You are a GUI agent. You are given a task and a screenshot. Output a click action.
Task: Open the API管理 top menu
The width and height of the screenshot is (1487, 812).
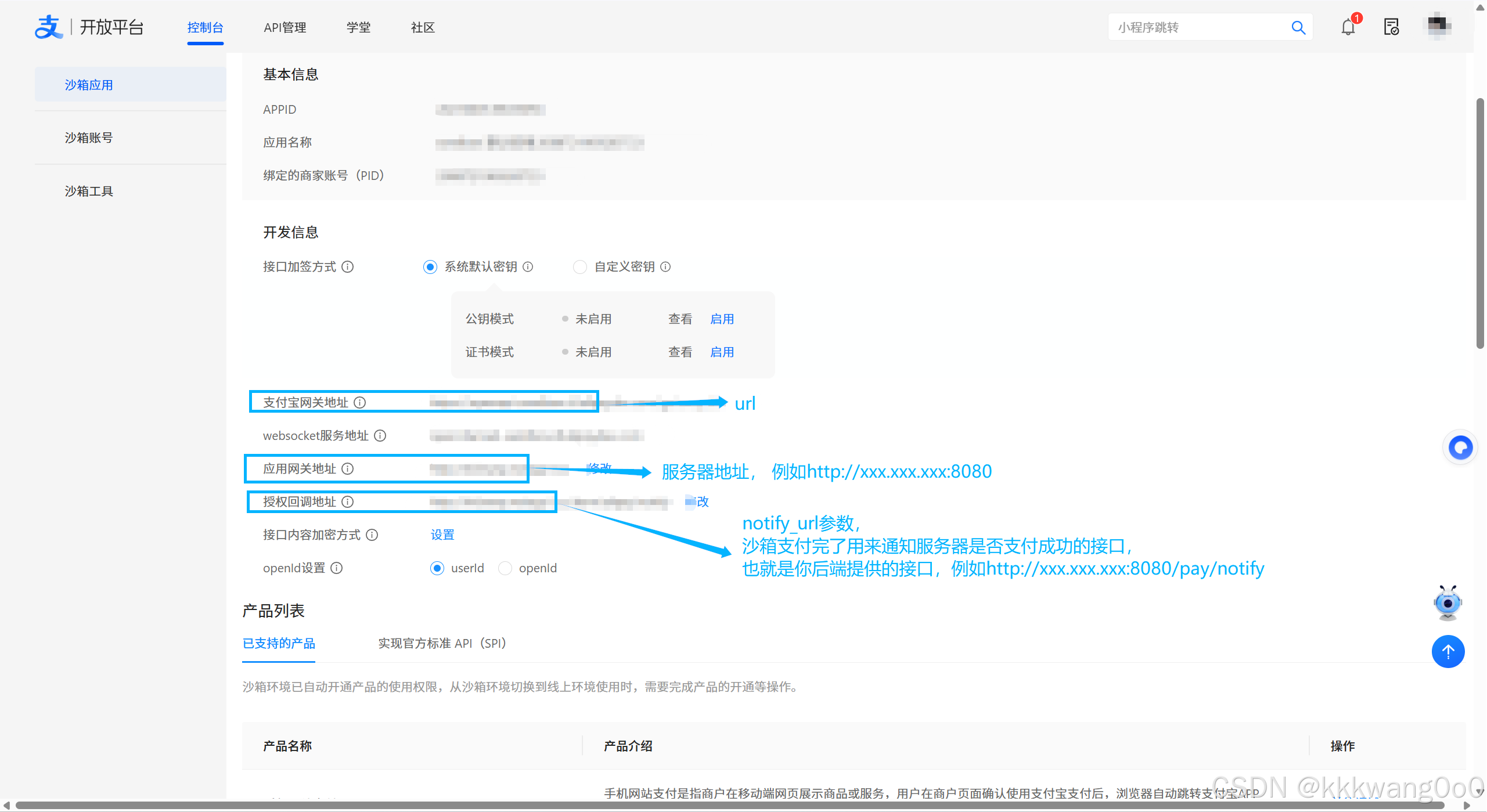285,27
